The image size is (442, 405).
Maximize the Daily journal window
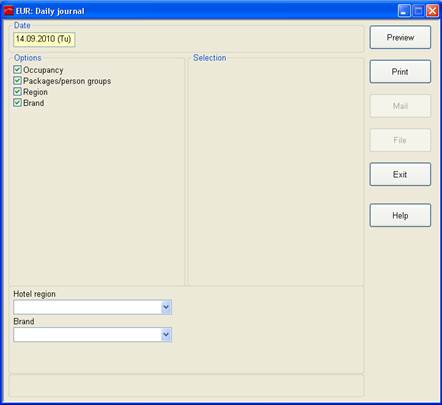pyautogui.click(x=418, y=11)
